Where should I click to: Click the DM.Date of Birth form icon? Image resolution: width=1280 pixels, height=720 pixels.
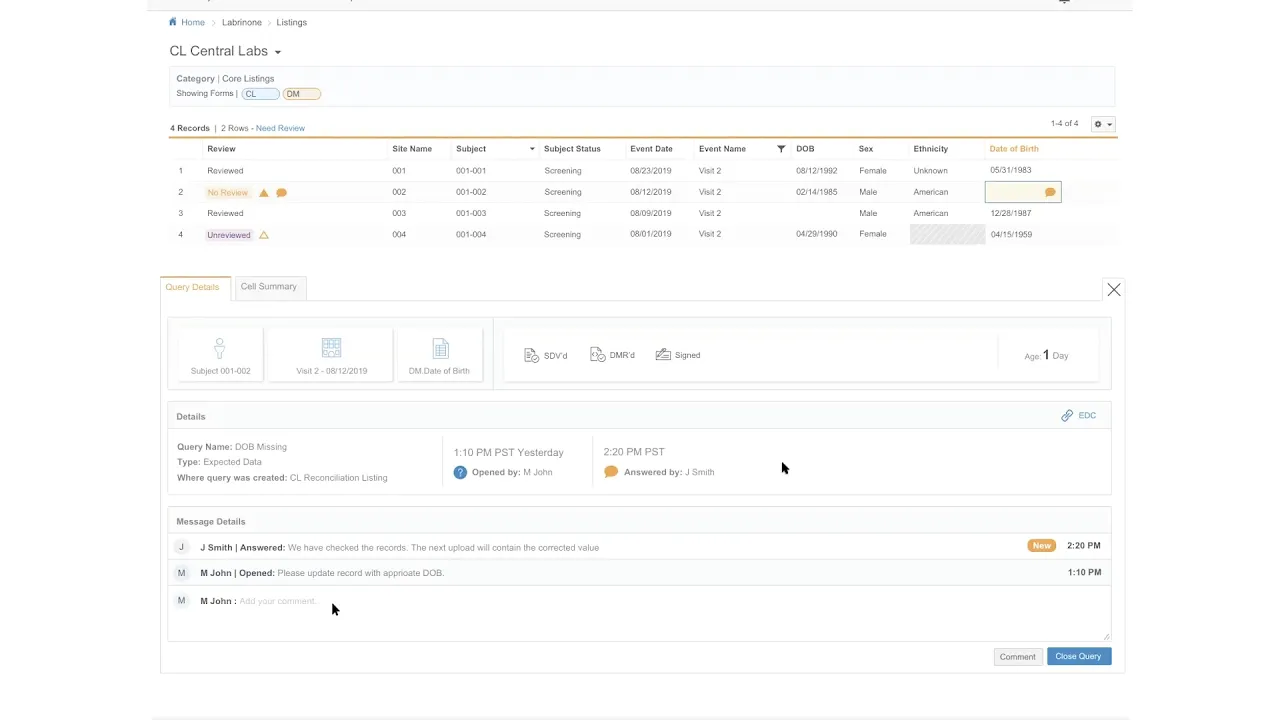click(440, 348)
